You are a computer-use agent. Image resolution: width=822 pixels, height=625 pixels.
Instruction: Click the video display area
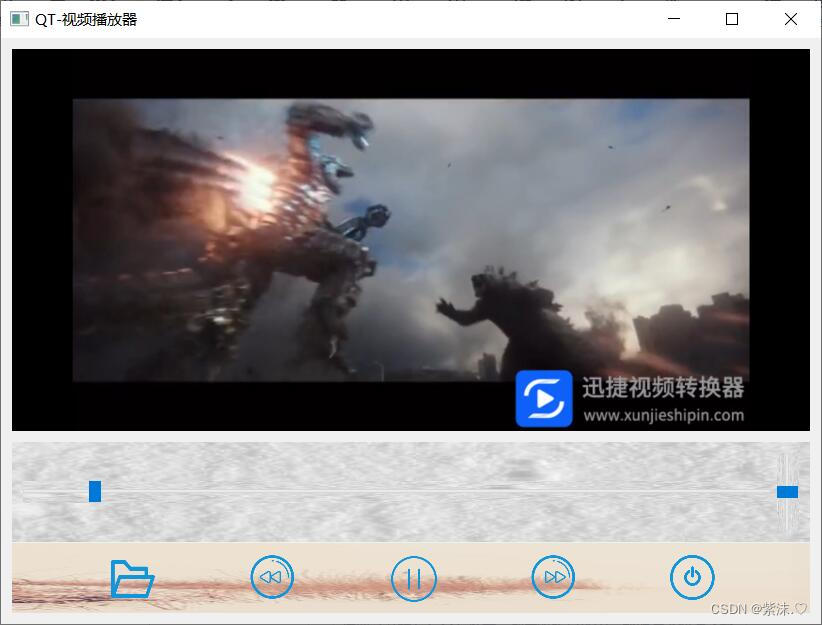411,240
